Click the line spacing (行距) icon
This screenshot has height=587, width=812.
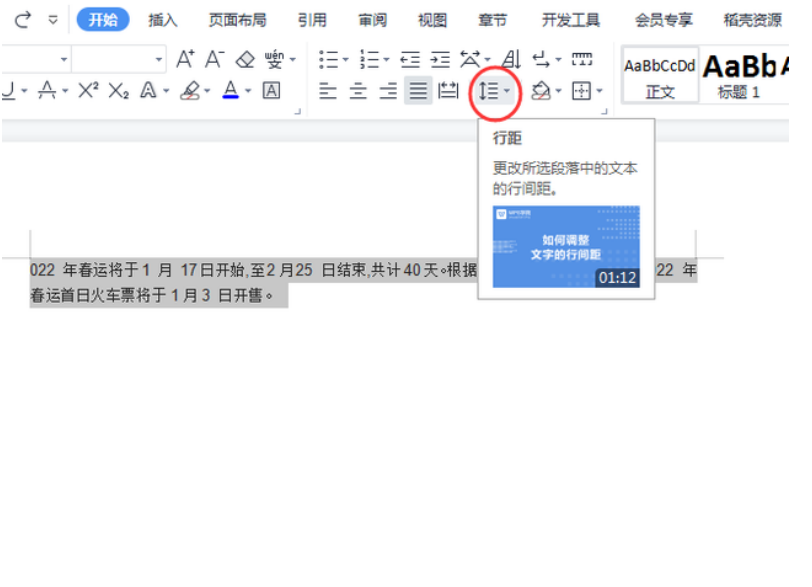tap(488, 92)
